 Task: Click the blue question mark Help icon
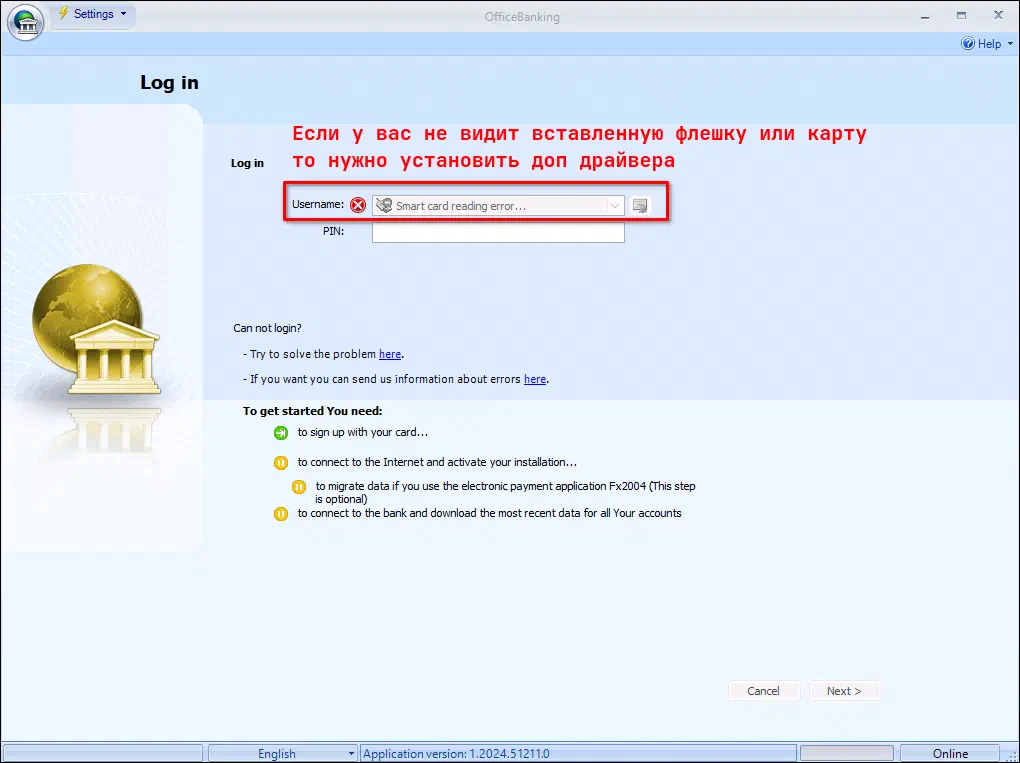(x=967, y=44)
